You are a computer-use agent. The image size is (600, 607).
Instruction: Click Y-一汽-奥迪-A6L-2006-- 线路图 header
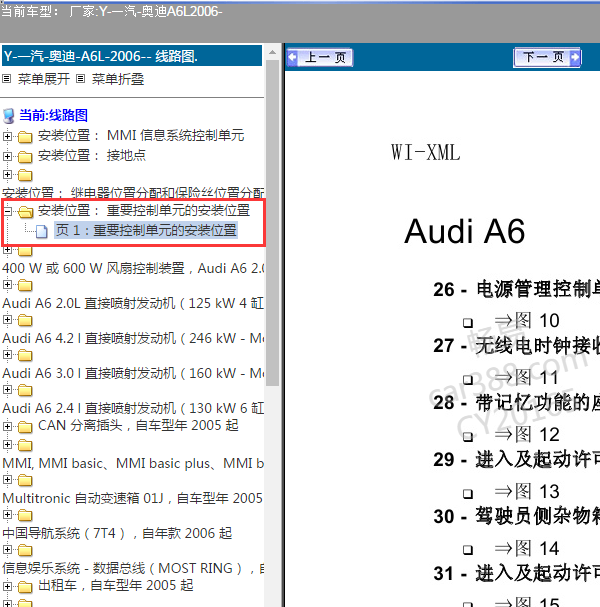coord(132,56)
